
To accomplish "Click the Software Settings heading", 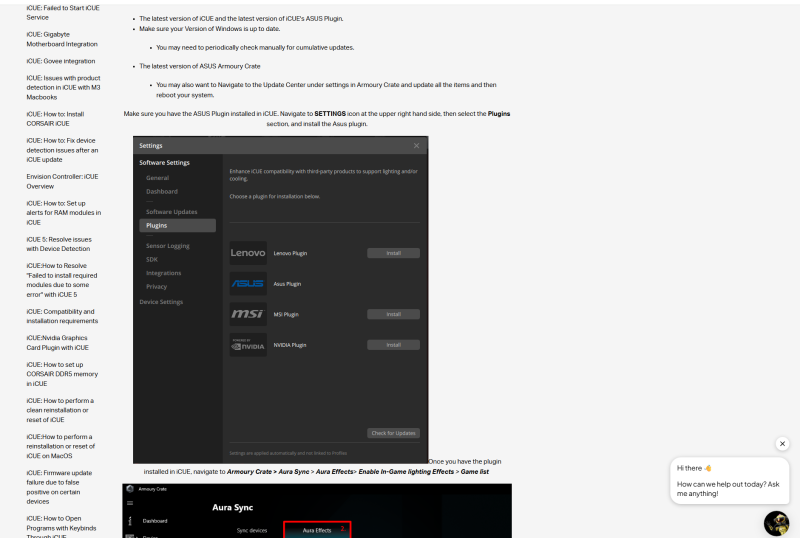I will click(x=164, y=162).
